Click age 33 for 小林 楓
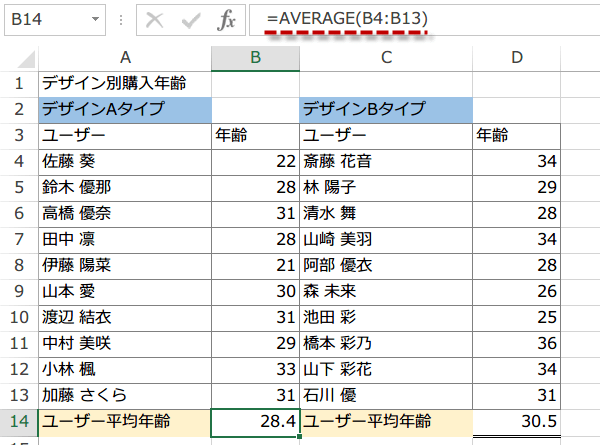This screenshot has width=600, height=445. 256,370
